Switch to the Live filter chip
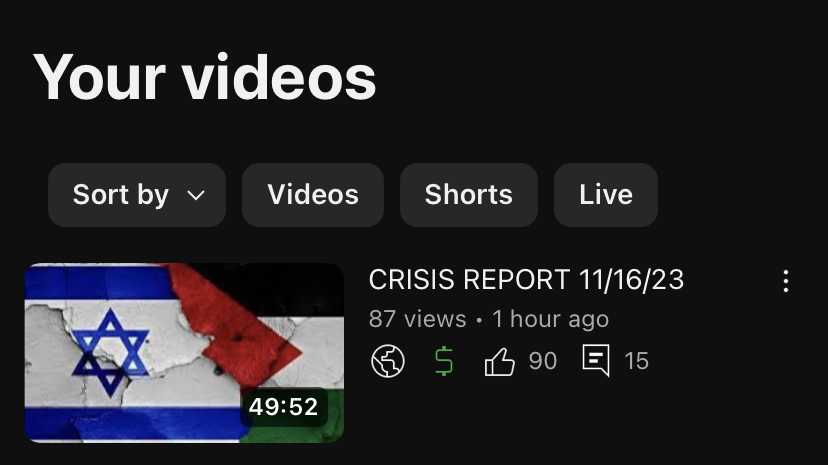 tap(606, 195)
